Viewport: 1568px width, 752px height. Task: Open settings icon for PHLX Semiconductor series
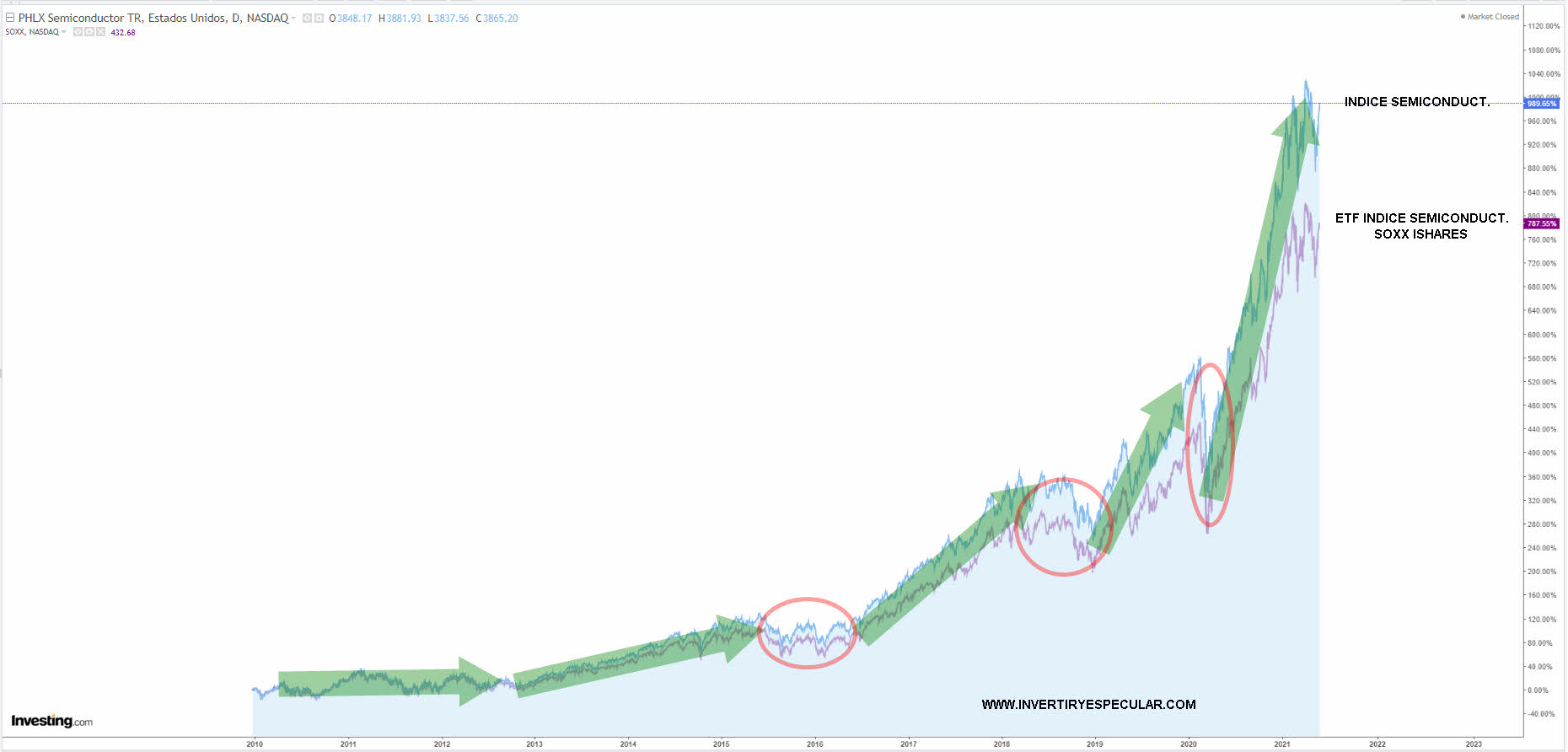tap(320, 19)
